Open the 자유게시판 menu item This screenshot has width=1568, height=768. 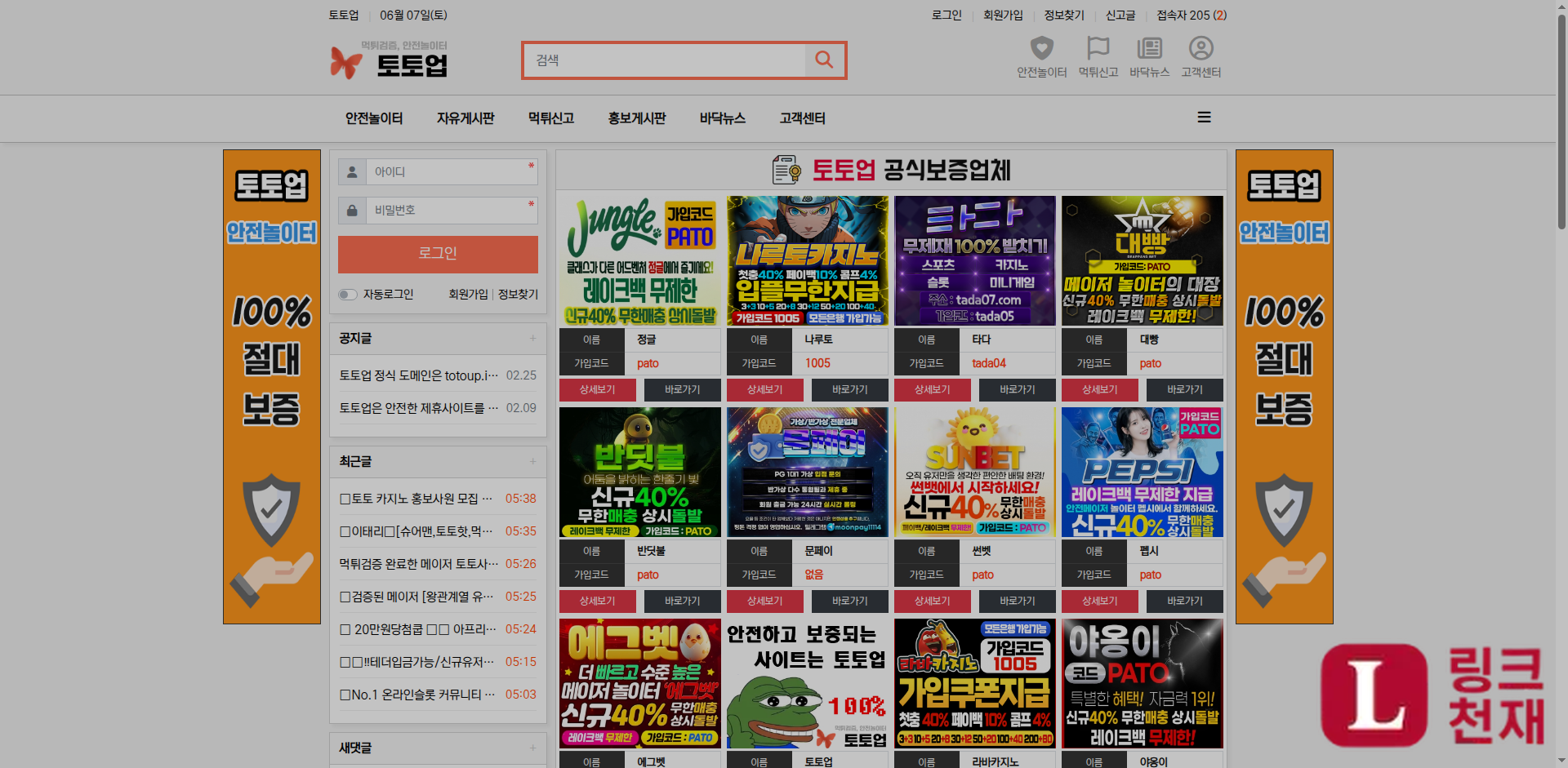tap(465, 118)
